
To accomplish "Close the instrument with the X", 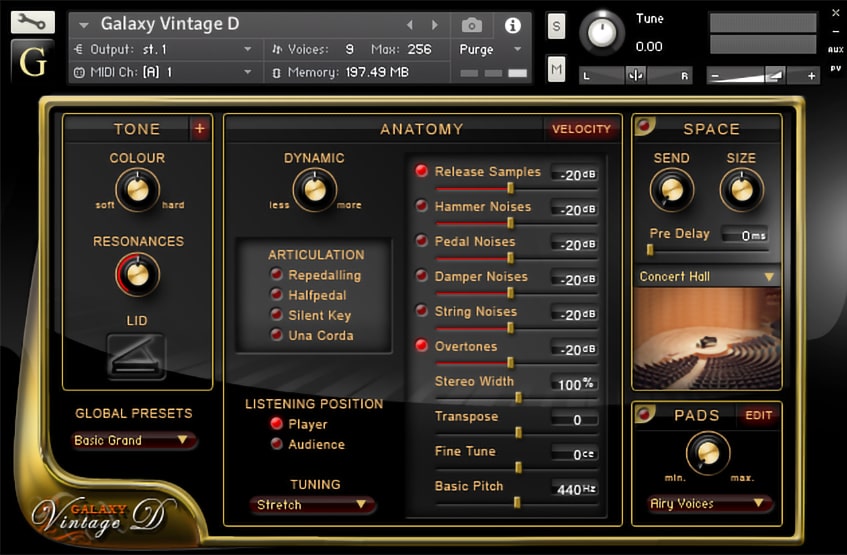I will click(x=835, y=13).
